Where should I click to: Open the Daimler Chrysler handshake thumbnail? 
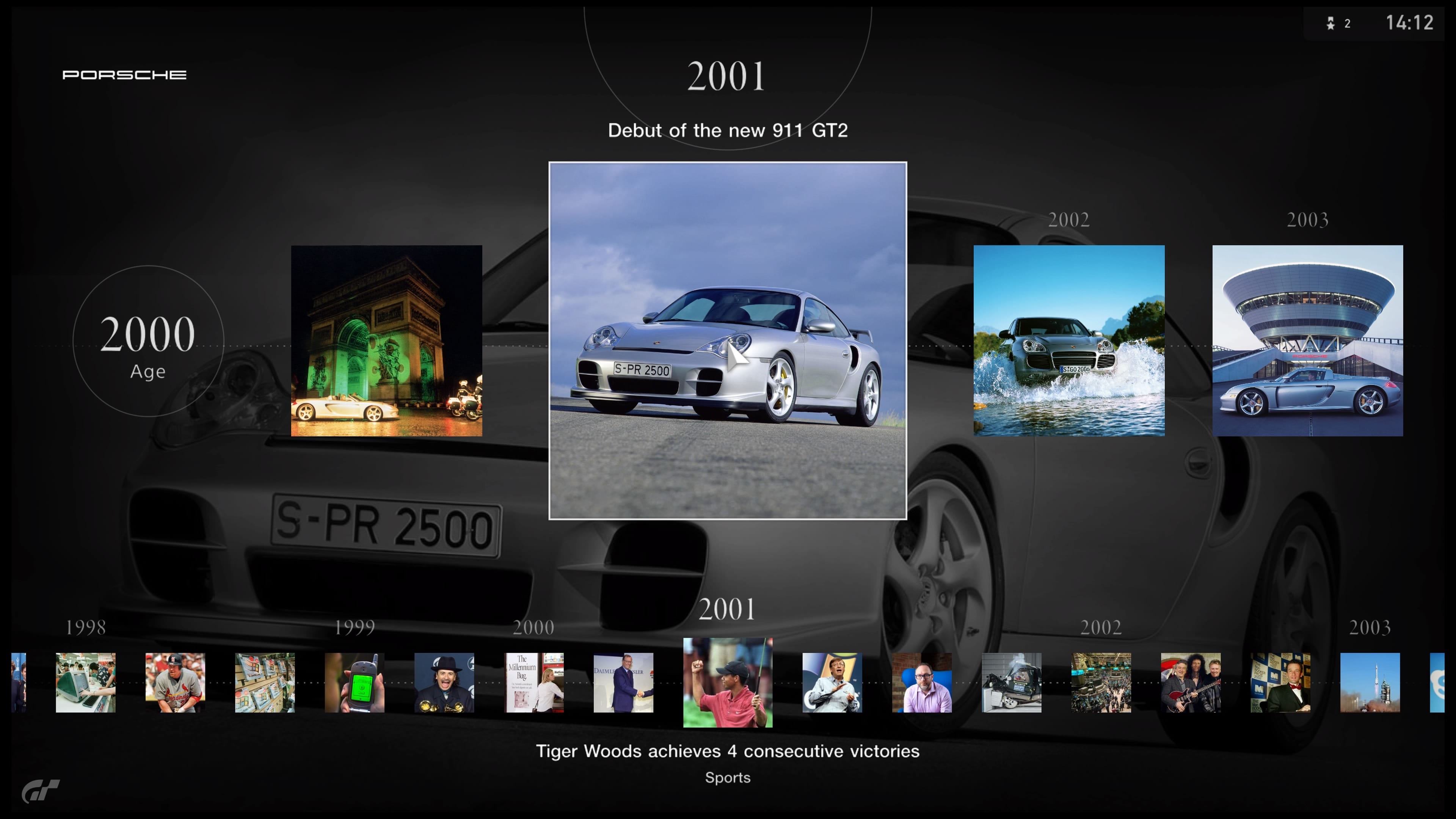(x=623, y=683)
